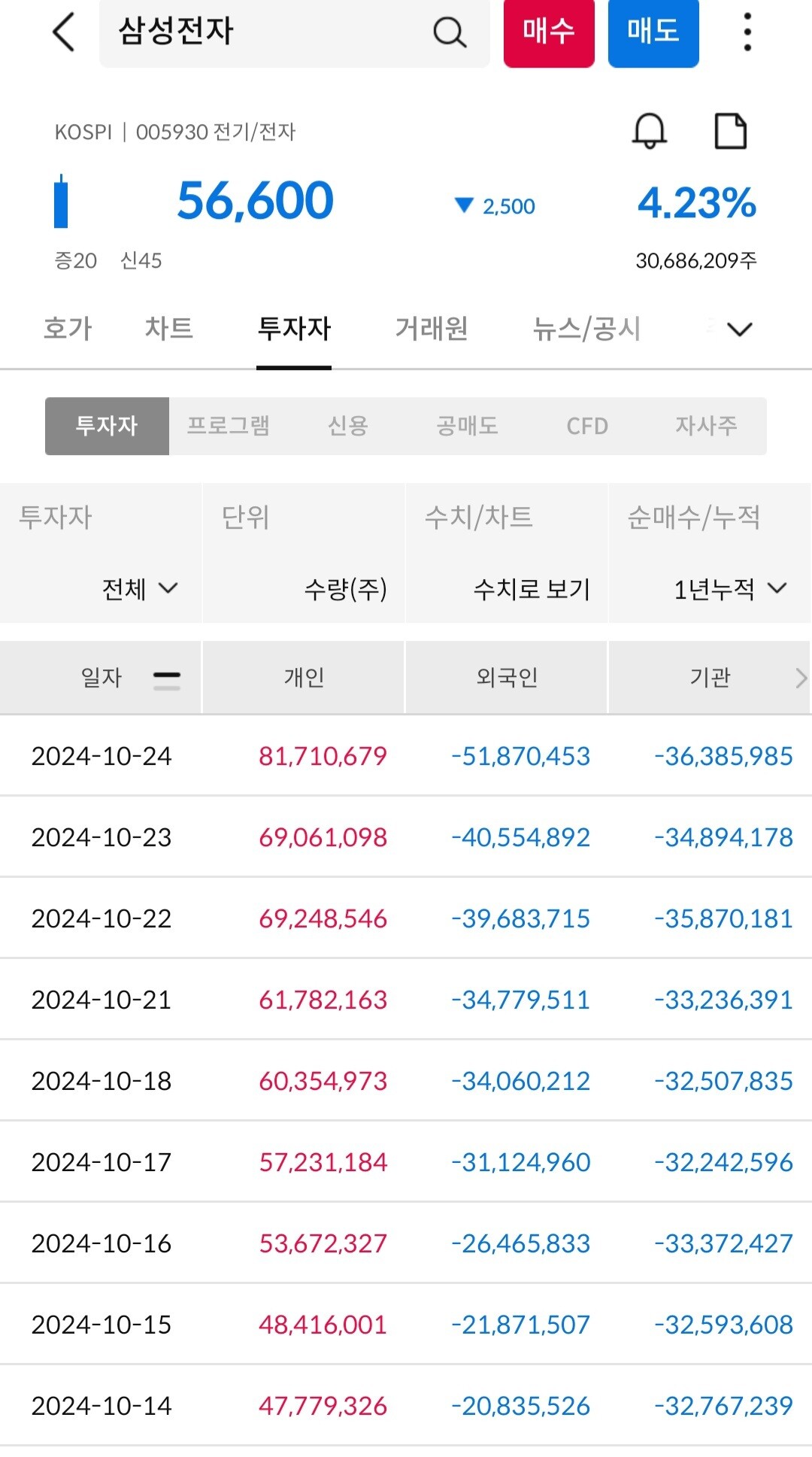Tap the 삼성전자 search field
The width and height of the screenshot is (812, 1457).
point(294,32)
